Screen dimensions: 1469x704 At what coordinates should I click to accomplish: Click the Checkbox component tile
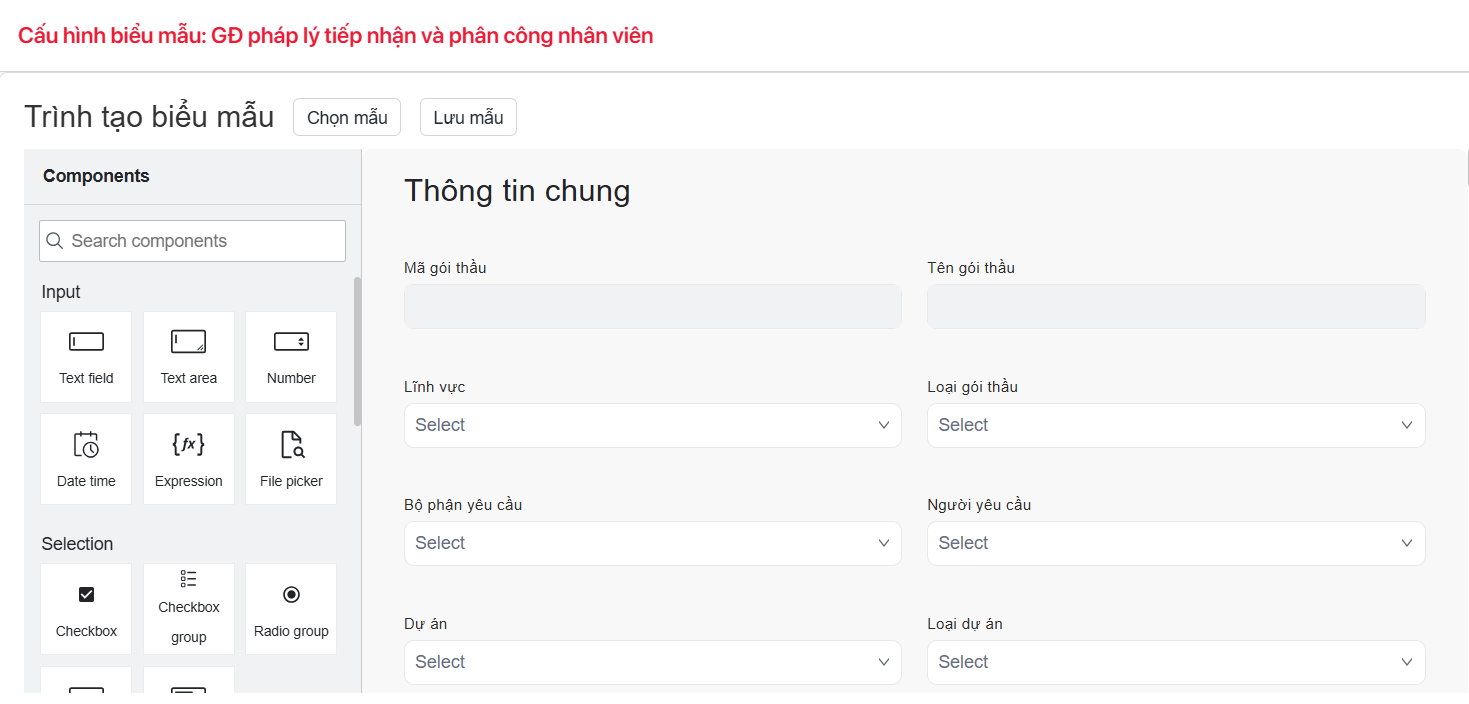pos(86,609)
